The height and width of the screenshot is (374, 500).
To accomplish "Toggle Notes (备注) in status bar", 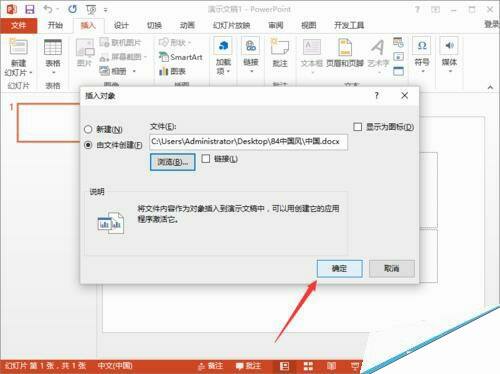I will tap(210, 366).
